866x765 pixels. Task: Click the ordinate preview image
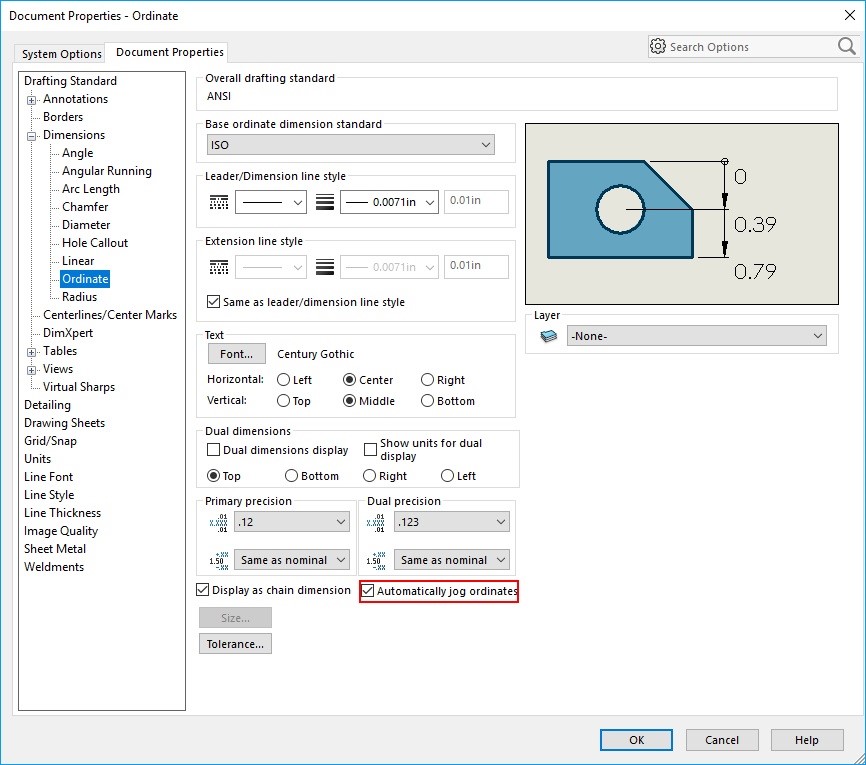[x=682, y=214]
